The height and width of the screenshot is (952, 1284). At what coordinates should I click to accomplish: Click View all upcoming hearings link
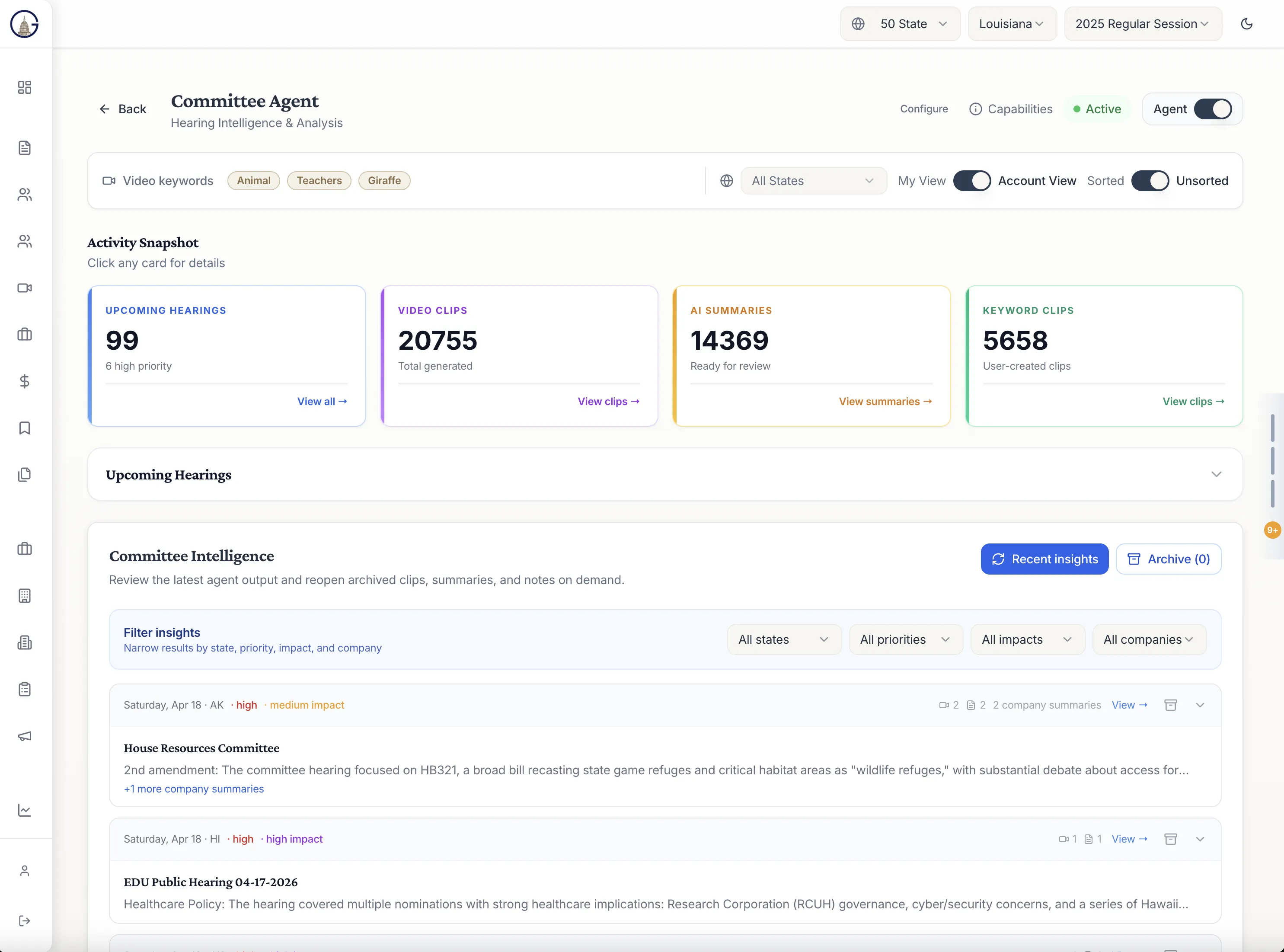click(x=322, y=401)
